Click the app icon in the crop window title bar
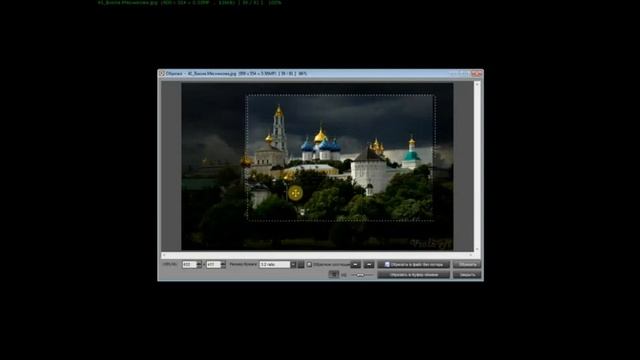The width and height of the screenshot is (640, 360). coord(162,73)
